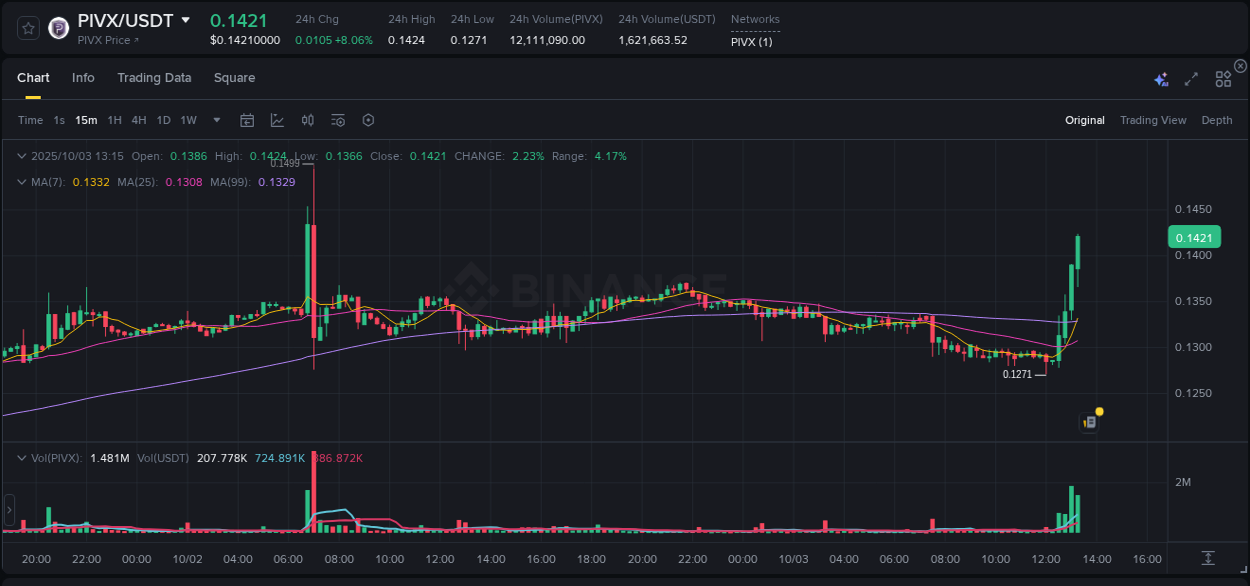
Task: Switch to the Trading Data tab
Action: coord(154,77)
